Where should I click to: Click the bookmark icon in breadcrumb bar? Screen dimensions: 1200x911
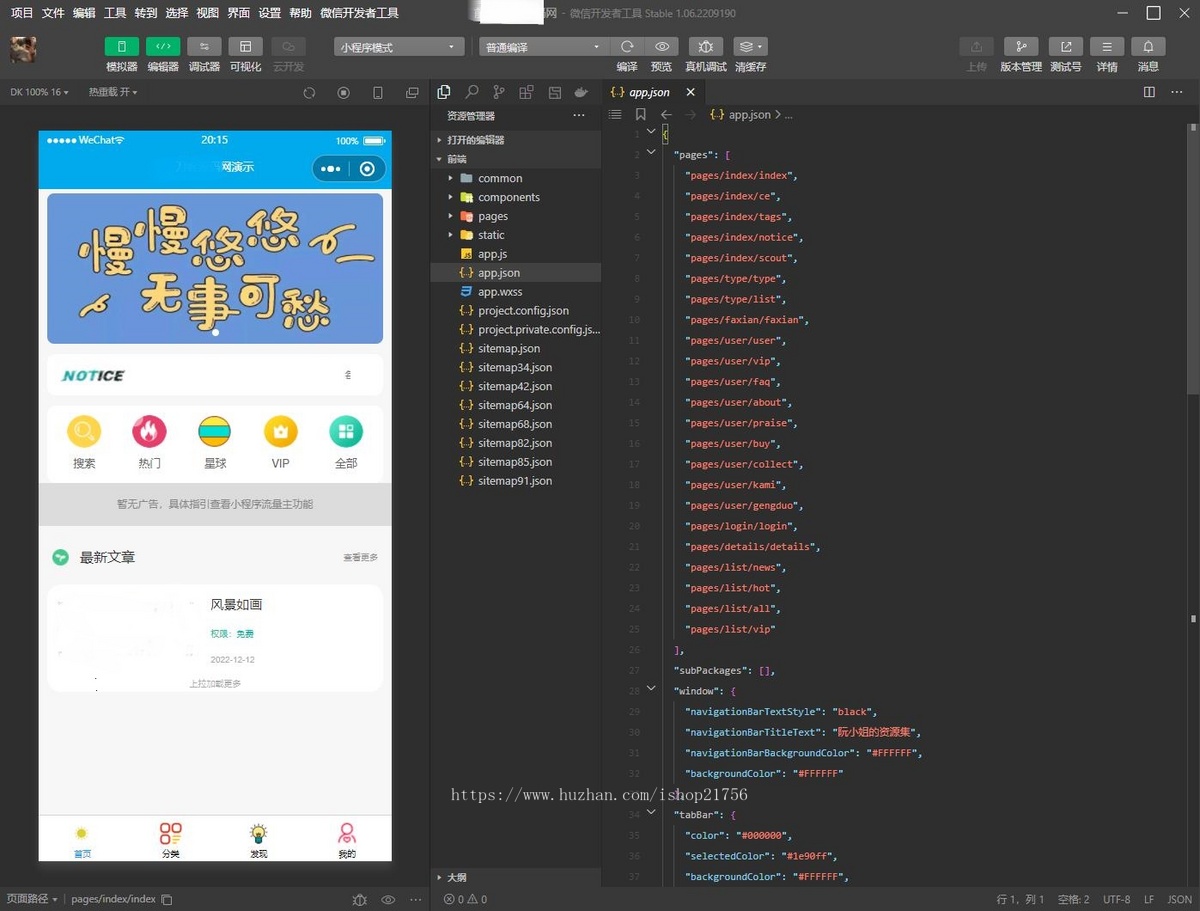pyautogui.click(x=641, y=115)
